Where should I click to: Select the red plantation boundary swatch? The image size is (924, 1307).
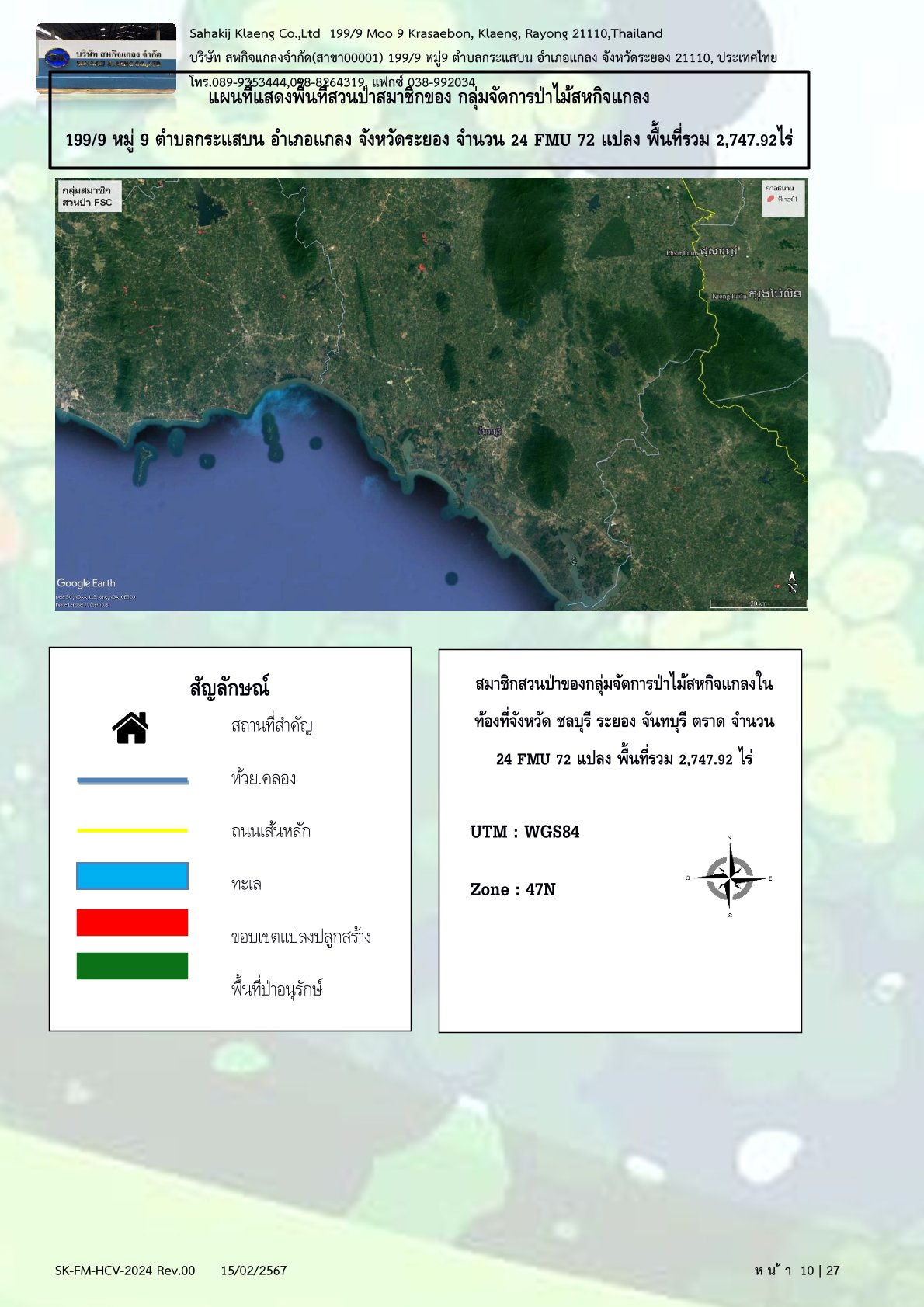133,923
